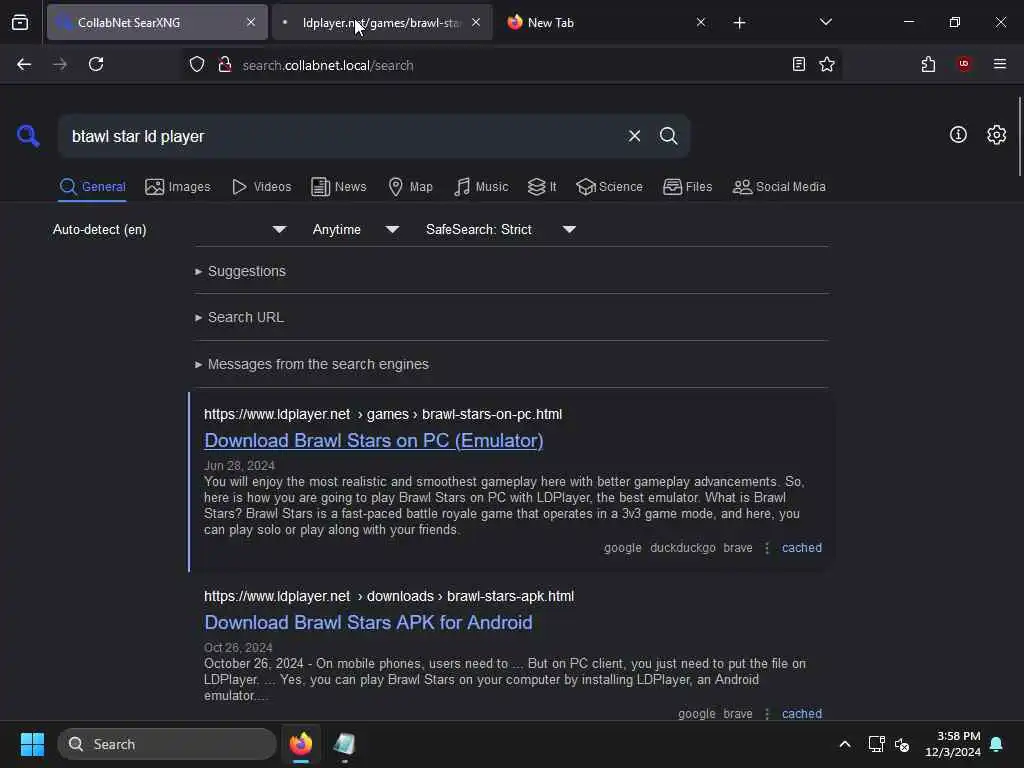This screenshot has height=768, width=1024.
Task: Open Windows Start menu
Action: [x=32, y=744]
